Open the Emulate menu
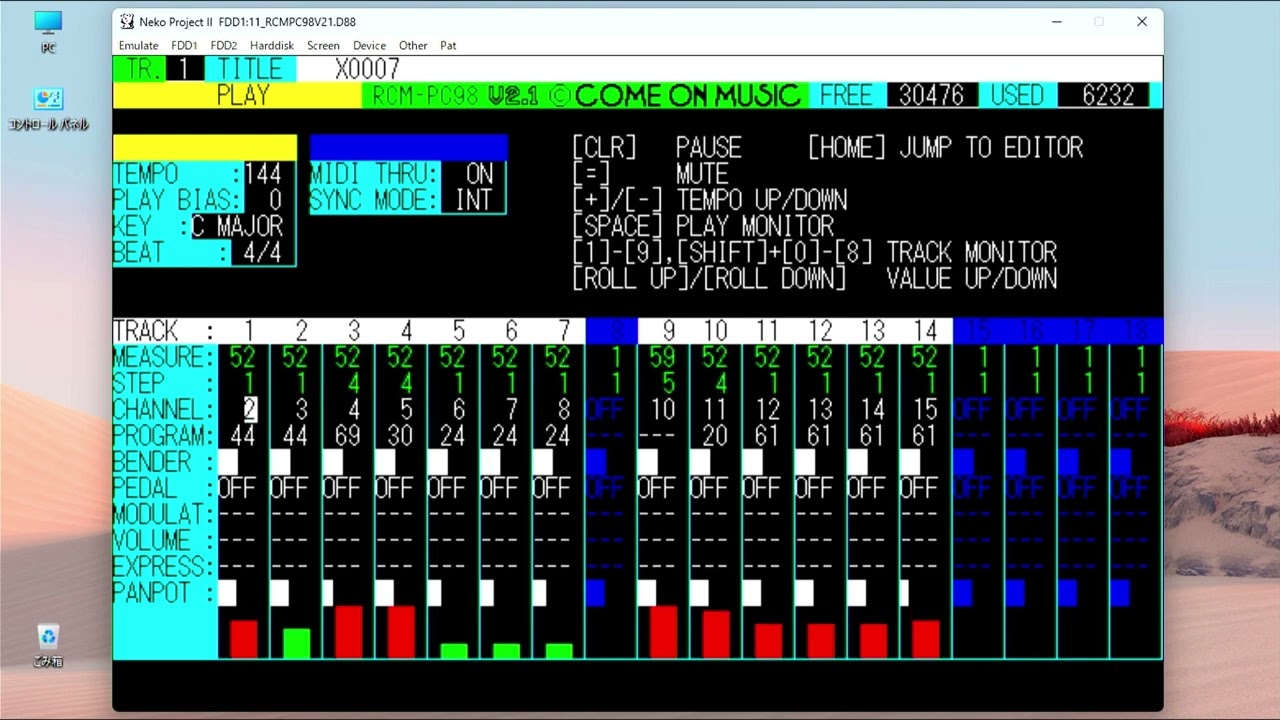This screenshot has height=720, width=1280. tap(138, 45)
